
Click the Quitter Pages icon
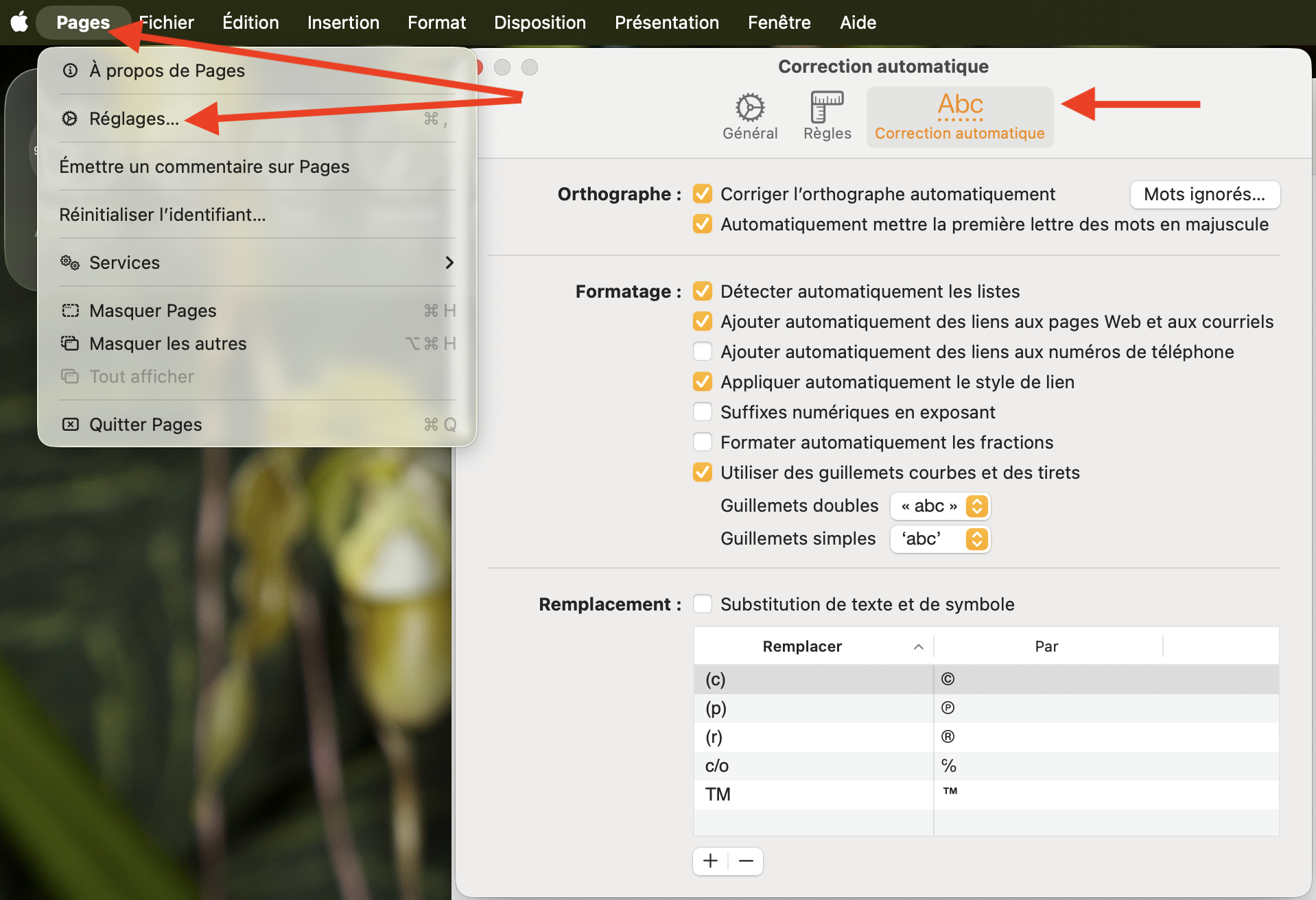[70, 424]
